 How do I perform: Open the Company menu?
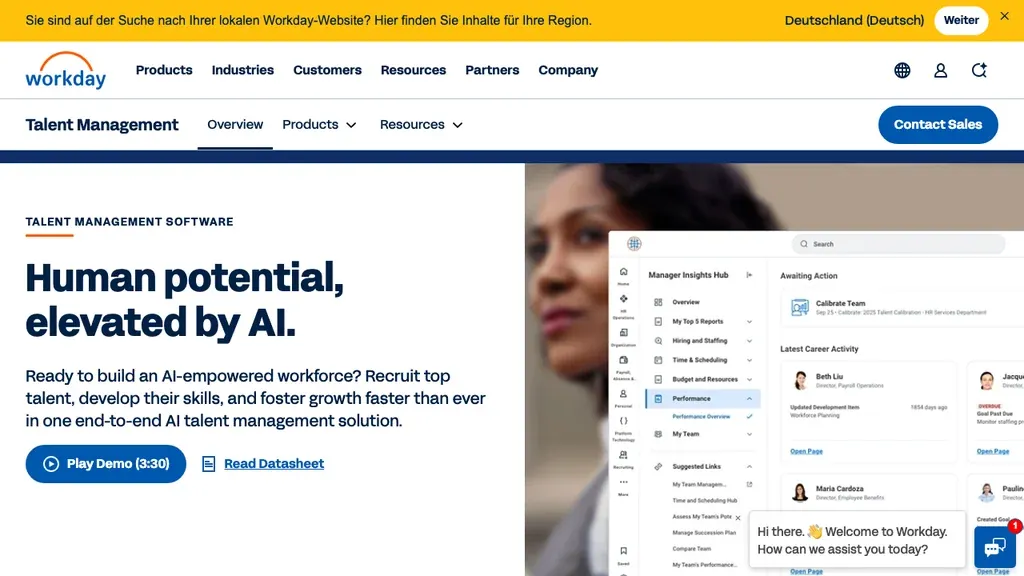568,70
